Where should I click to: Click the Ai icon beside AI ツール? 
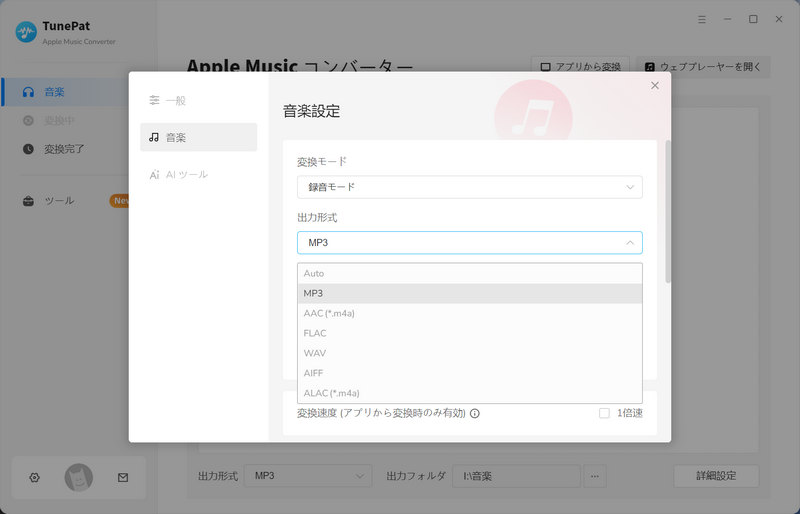coord(154,175)
